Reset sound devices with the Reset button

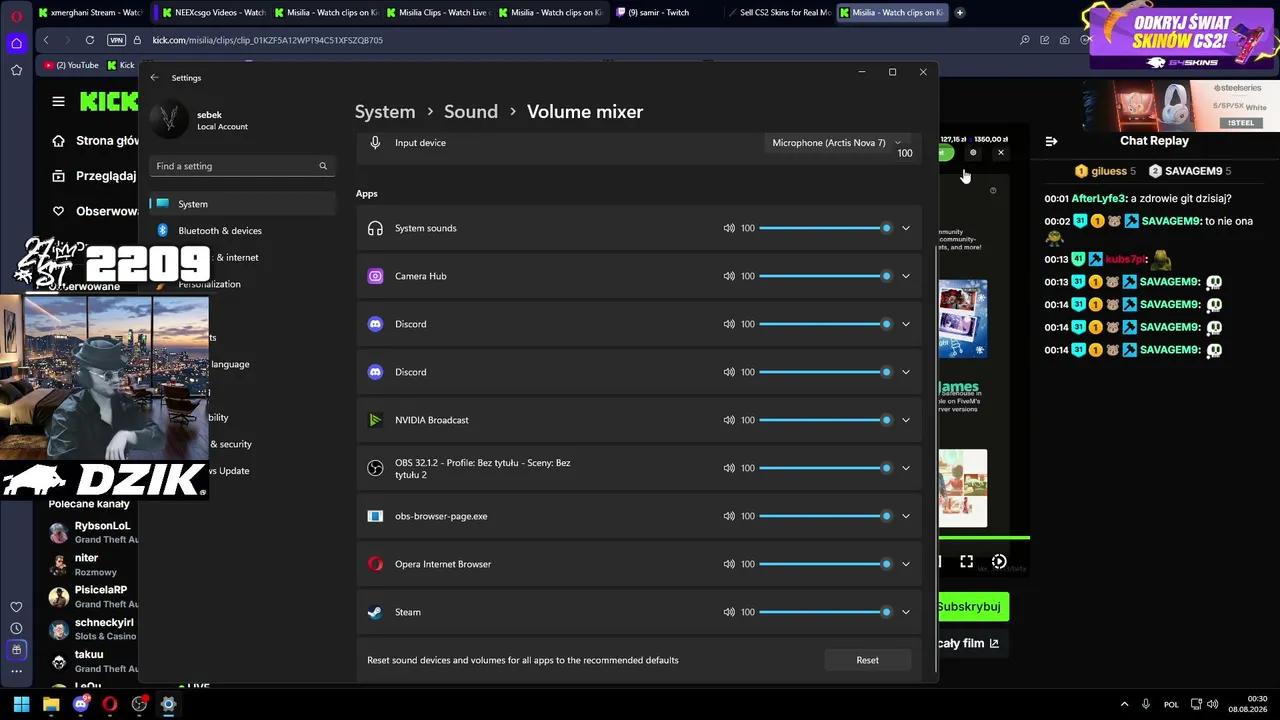coord(868,660)
